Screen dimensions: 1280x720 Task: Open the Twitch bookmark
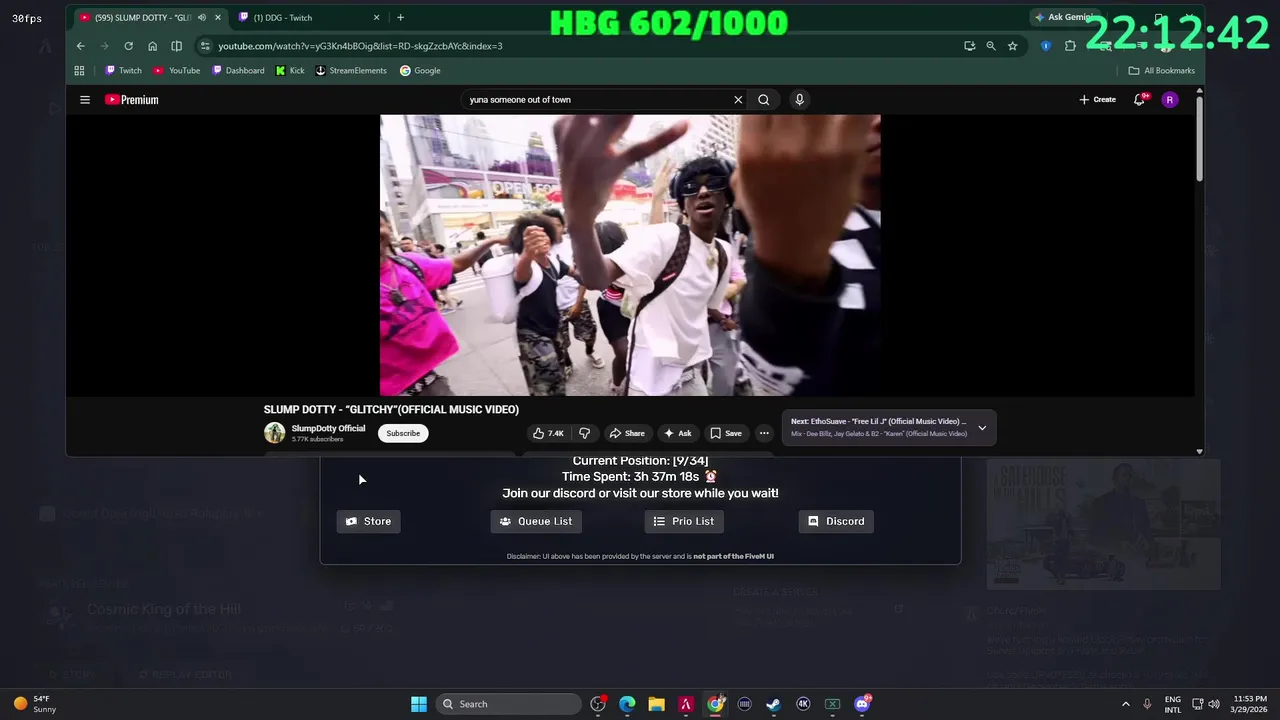click(x=124, y=71)
